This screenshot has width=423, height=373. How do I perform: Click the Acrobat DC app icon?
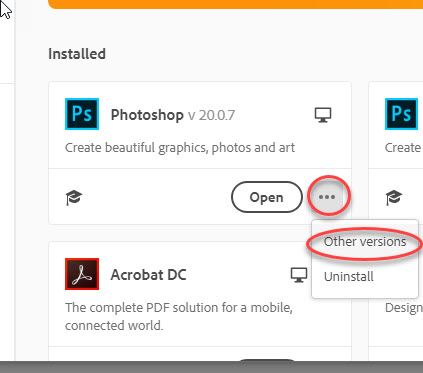82,274
